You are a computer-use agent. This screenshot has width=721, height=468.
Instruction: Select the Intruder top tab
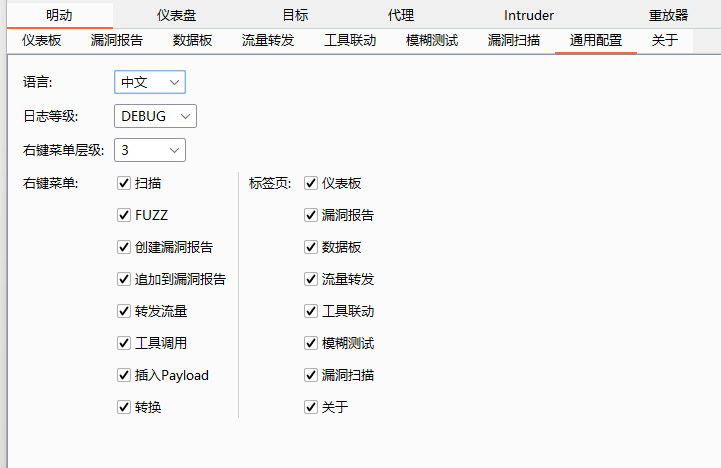529,15
